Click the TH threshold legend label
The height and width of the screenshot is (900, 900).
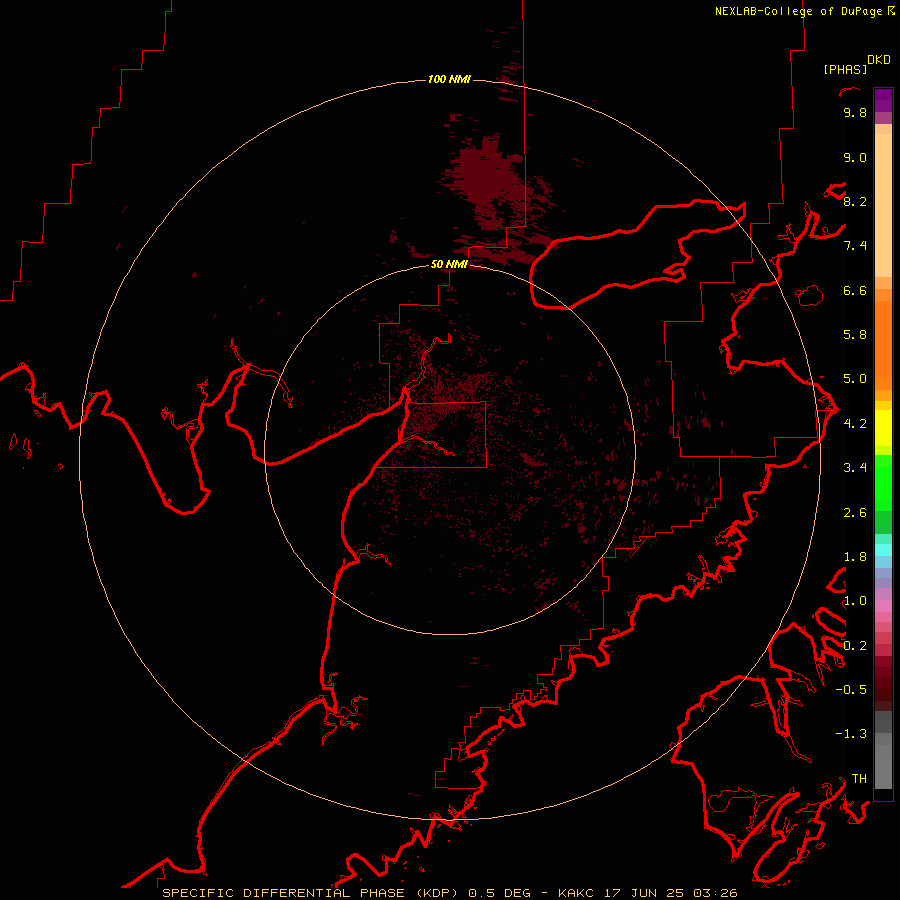pyautogui.click(x=859, y=779)
